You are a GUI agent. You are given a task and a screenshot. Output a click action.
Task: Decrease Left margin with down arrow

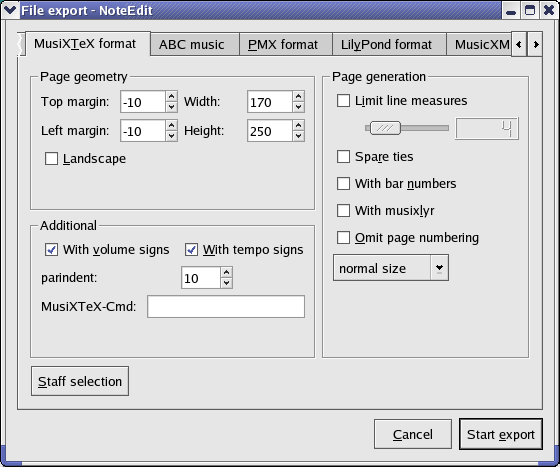(x=171, y=136)
